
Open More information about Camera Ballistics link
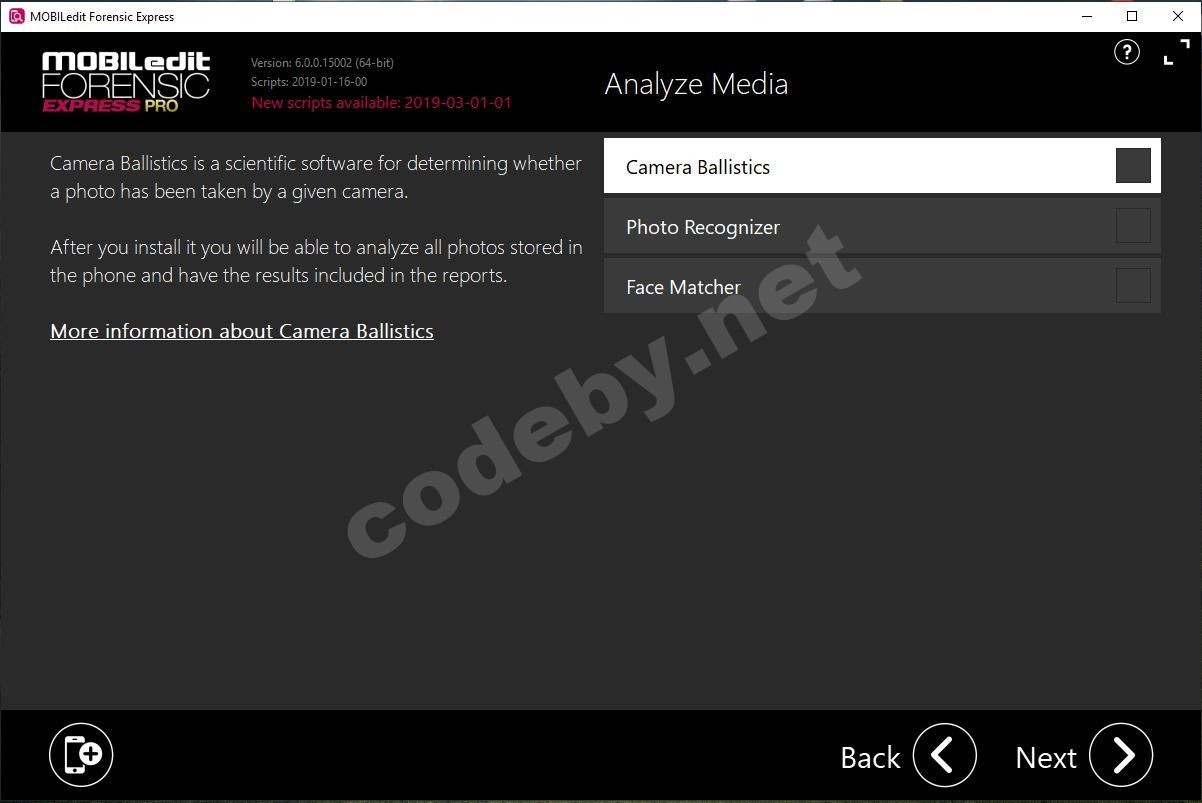pyautogui.click(x=242, y=331)
